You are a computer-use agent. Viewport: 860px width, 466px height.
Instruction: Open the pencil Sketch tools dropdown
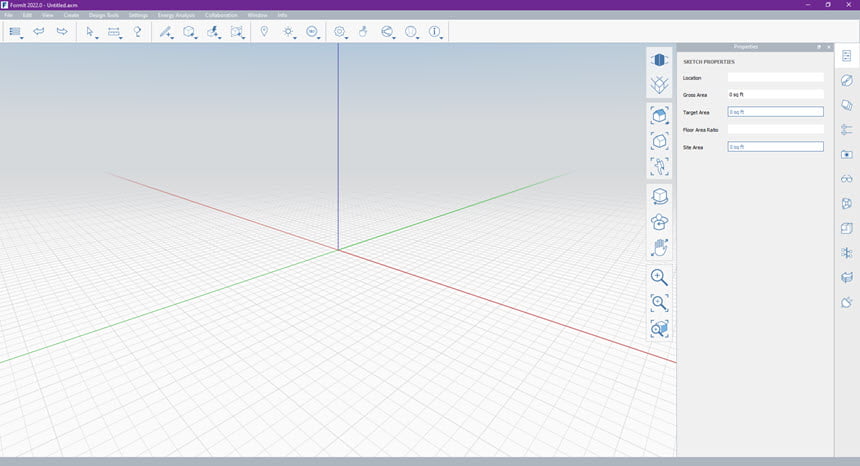tap(166, 32)
